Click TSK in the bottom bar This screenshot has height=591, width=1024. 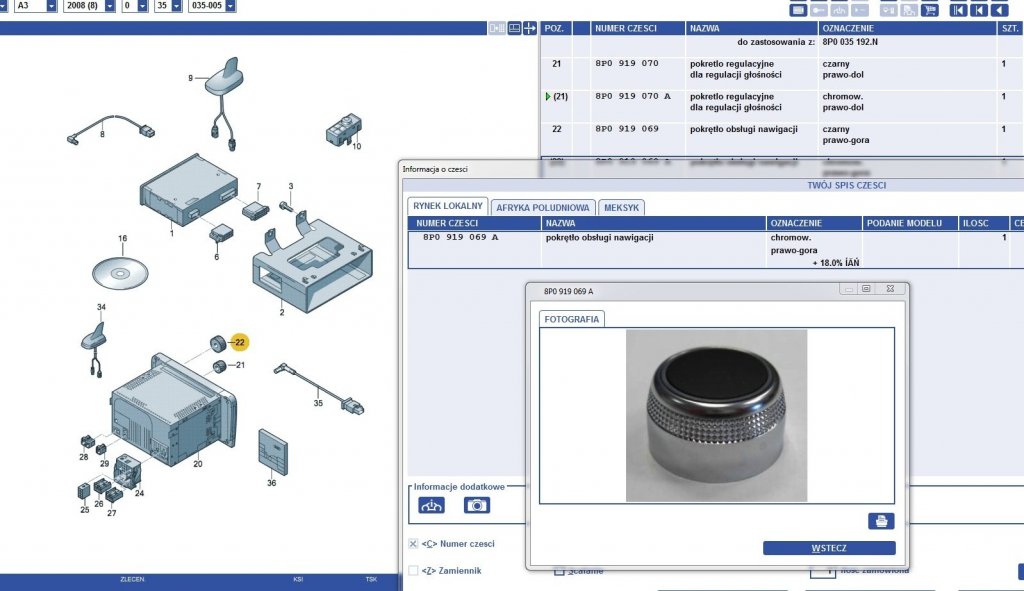(x=371, y=579)
